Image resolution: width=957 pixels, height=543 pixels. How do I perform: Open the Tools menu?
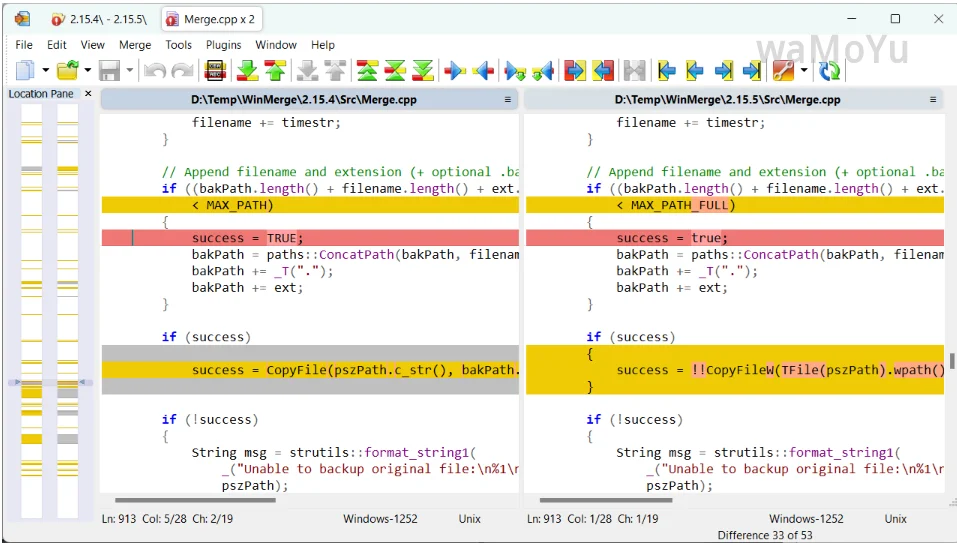click(x=178, y=45)
